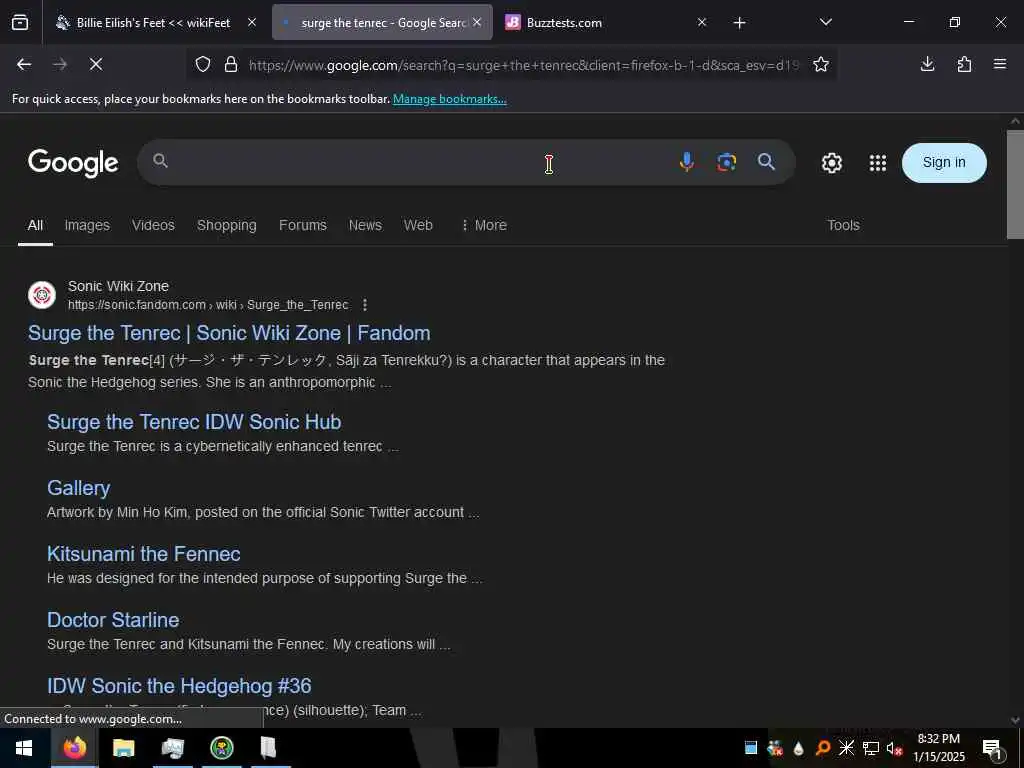
Task: Close the Google Search tab
Action: coord(477,22)
